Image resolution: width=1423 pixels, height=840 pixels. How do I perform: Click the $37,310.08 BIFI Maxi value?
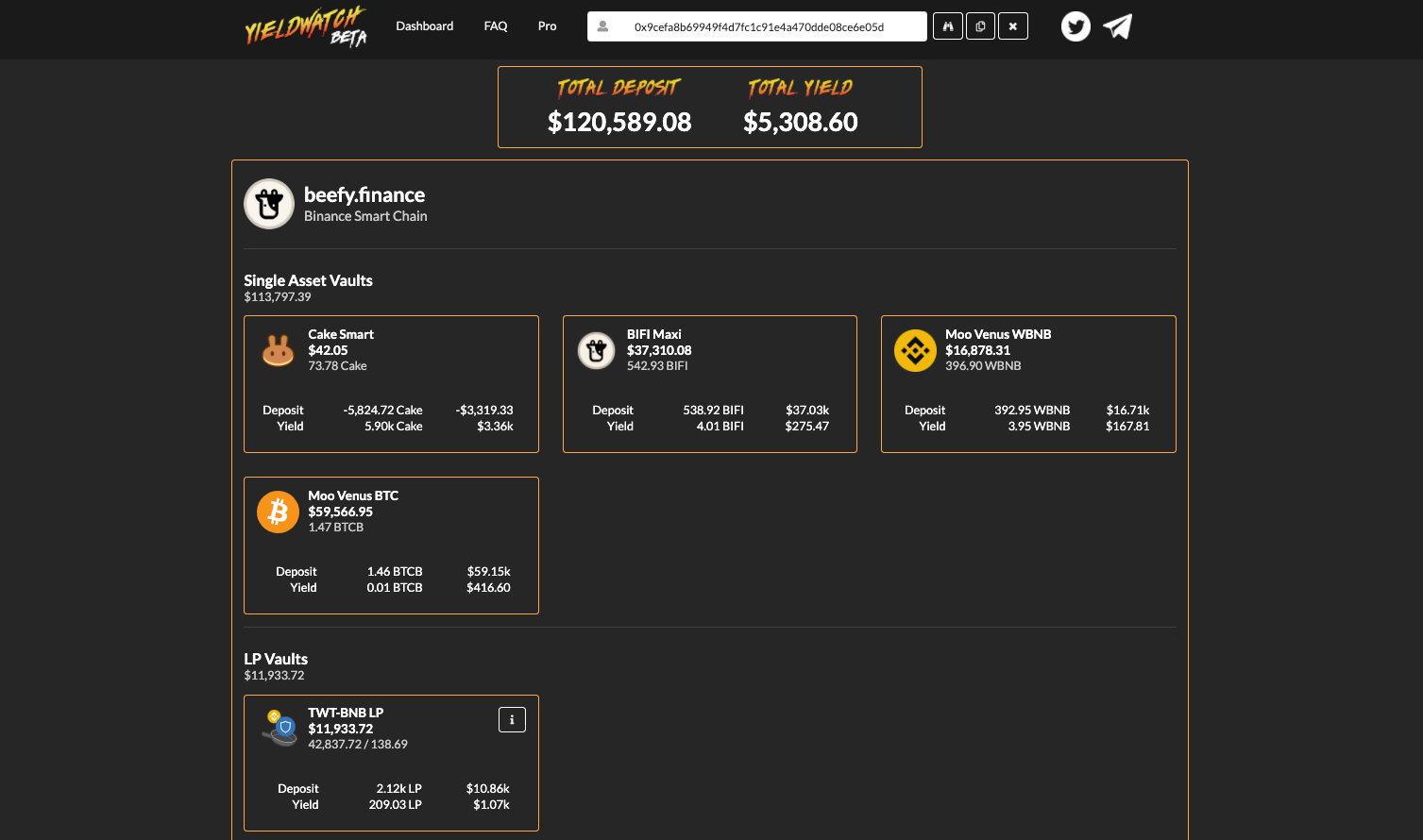coord(659,350)
